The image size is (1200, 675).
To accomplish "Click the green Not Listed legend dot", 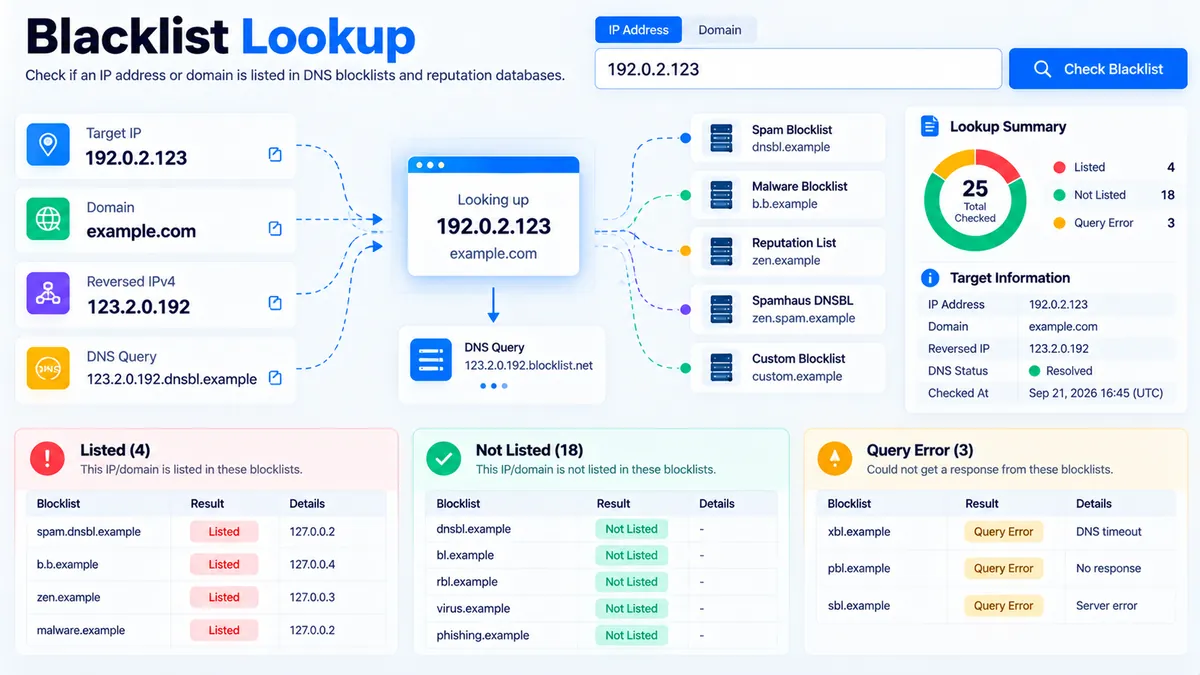I will pos(1059,195).
